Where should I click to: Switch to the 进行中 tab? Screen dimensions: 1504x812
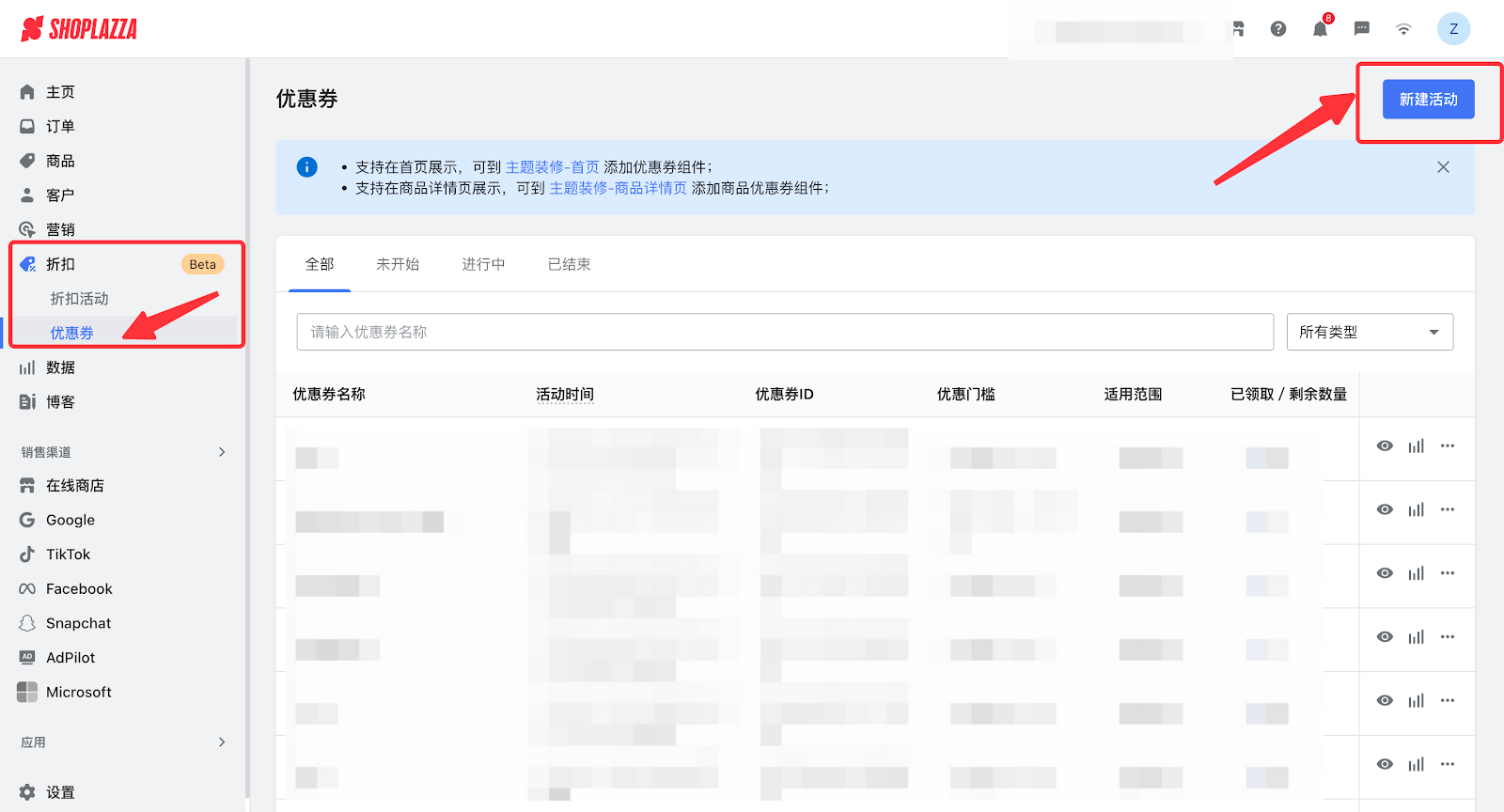(x=483, y=265)
